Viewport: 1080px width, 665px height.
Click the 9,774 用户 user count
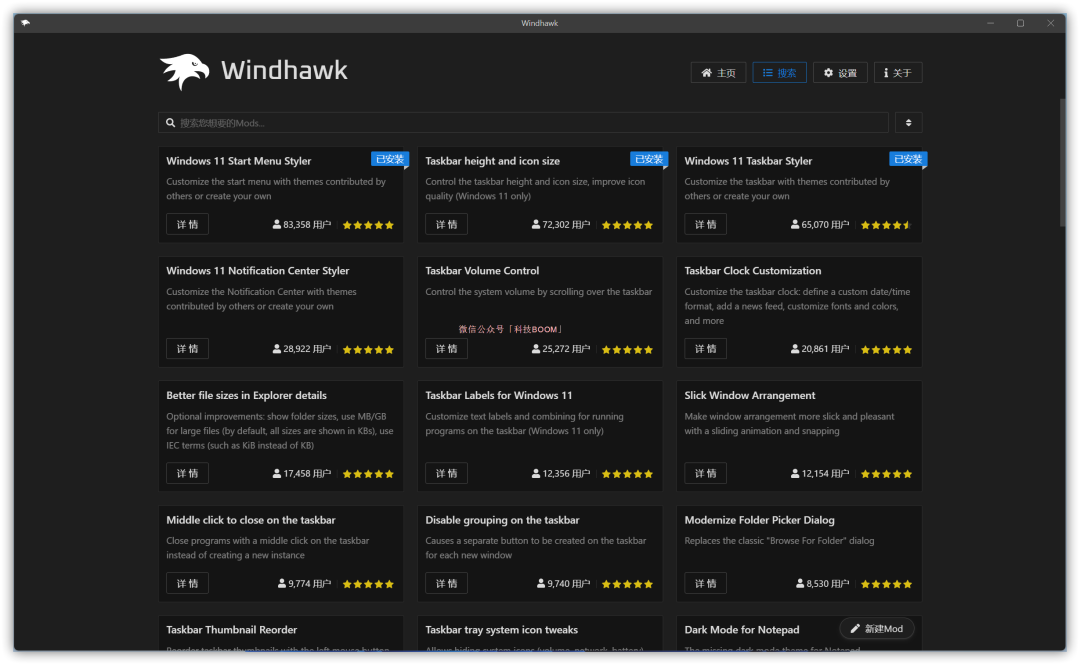[304, 584]
